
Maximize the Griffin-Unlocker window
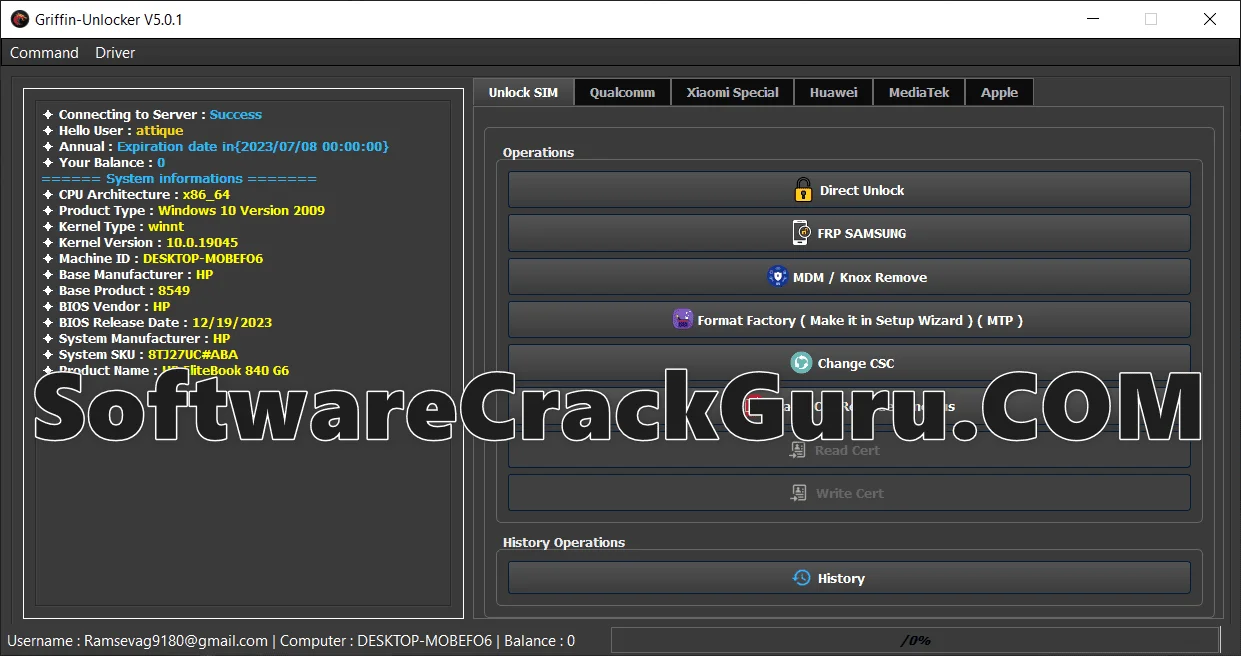click(x=1151, y=19)
